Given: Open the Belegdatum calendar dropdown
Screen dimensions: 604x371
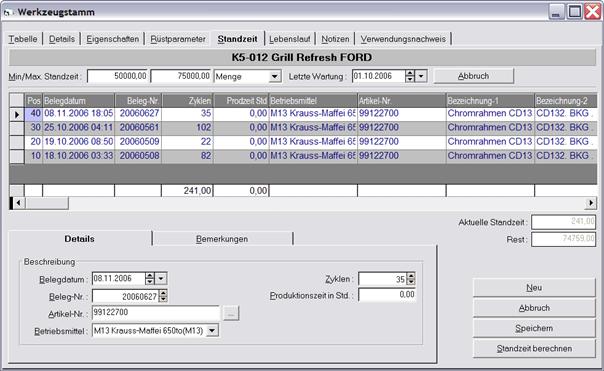Looking at the screenshot, I should (161, 278).
